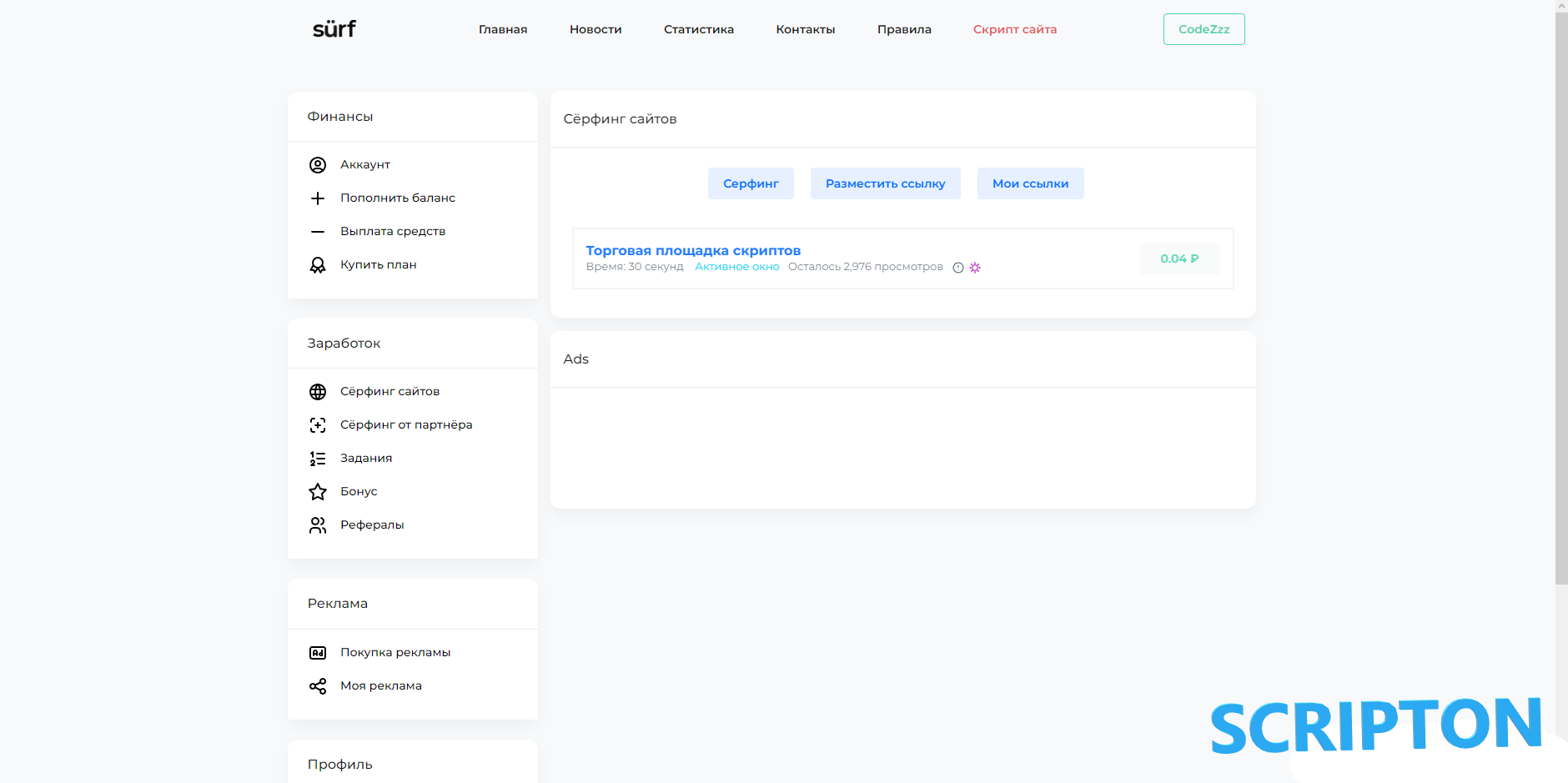Click the vertical page scrollbar
1568x783 pixels.
point(1561,300)
